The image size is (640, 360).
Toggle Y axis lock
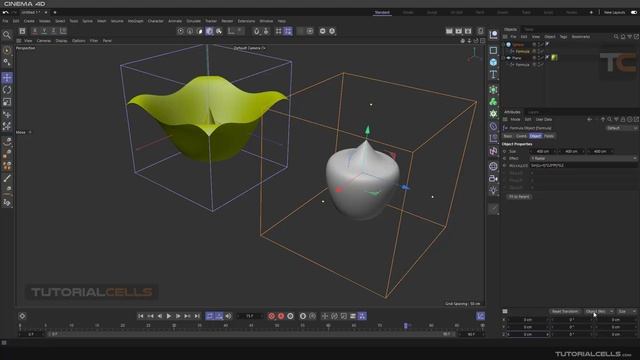[x=44, y=31]
